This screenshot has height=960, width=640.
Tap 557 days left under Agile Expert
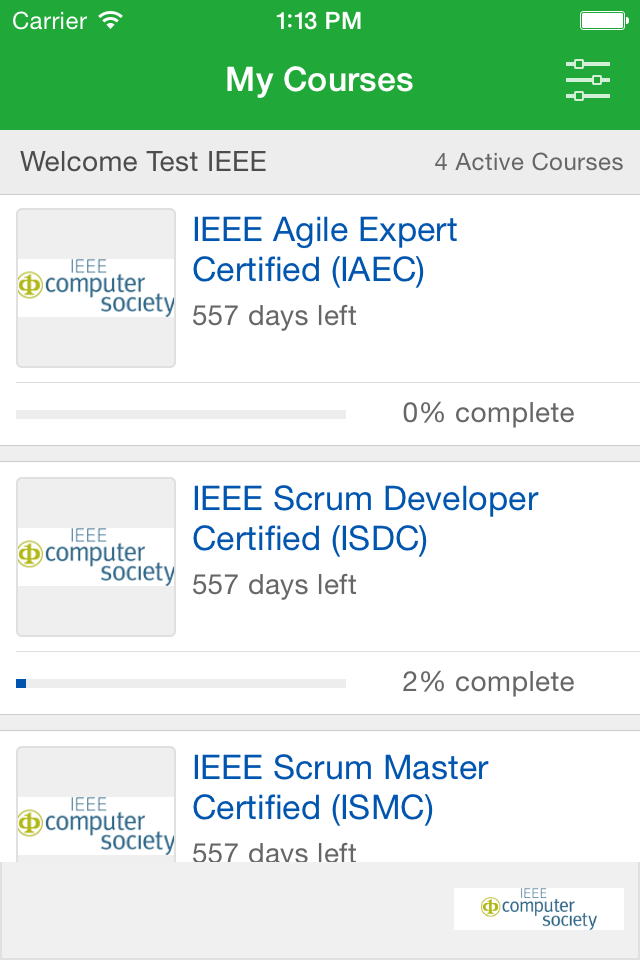274,316
